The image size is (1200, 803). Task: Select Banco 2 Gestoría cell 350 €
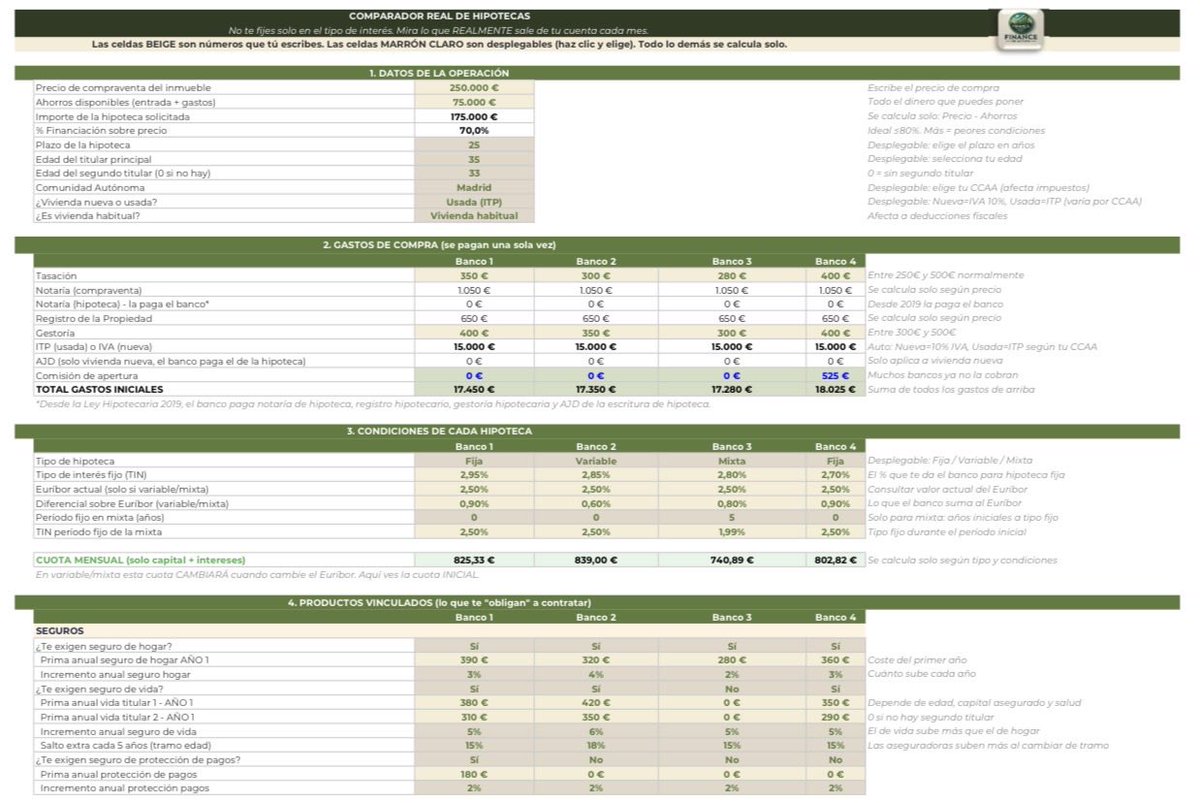point(596,332)
